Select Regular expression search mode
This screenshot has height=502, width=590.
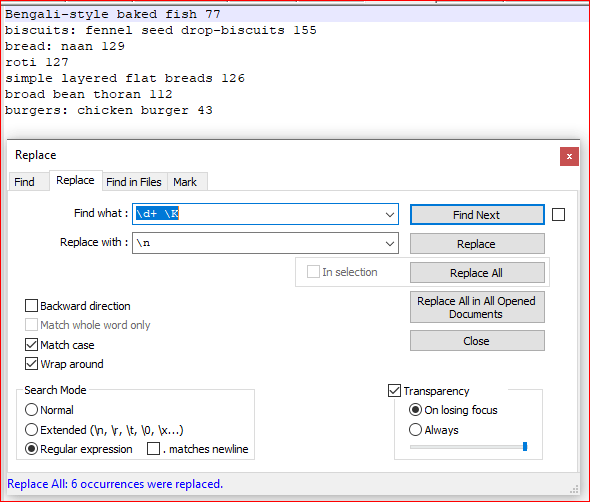31,449
